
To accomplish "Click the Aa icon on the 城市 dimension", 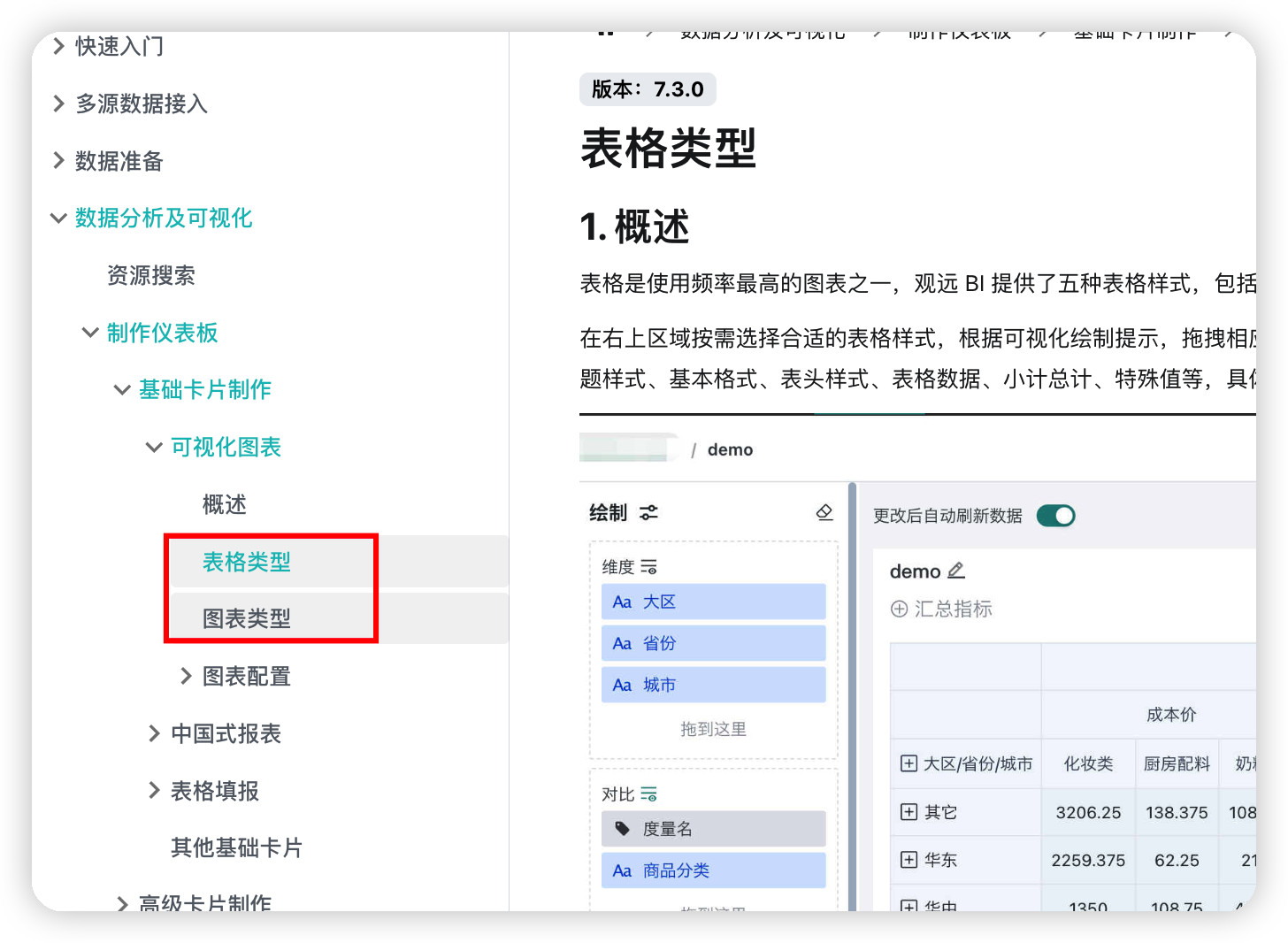I will coord(622,684).
